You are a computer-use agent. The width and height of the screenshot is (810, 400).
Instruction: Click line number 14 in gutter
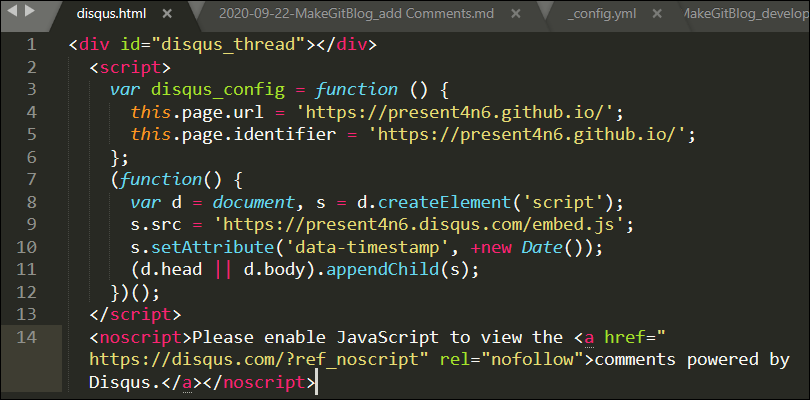tap(26, 337)
